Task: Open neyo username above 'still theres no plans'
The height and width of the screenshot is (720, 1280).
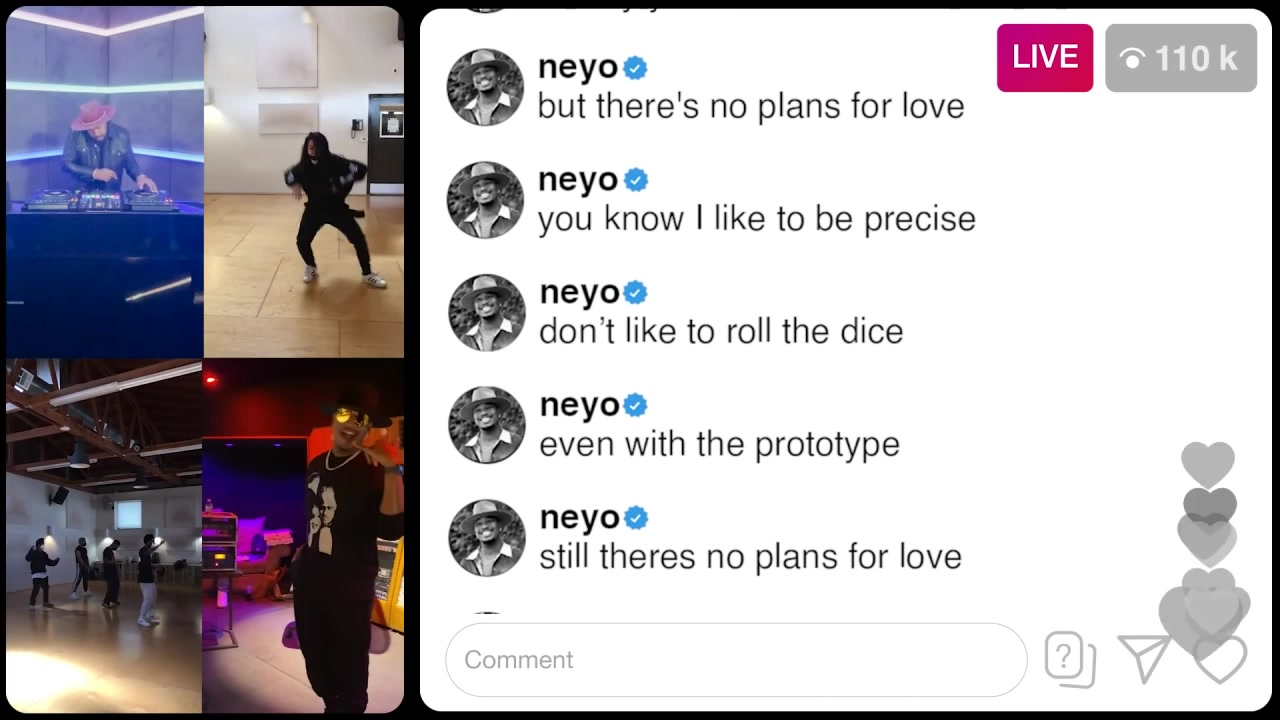Action: [579, 518]
